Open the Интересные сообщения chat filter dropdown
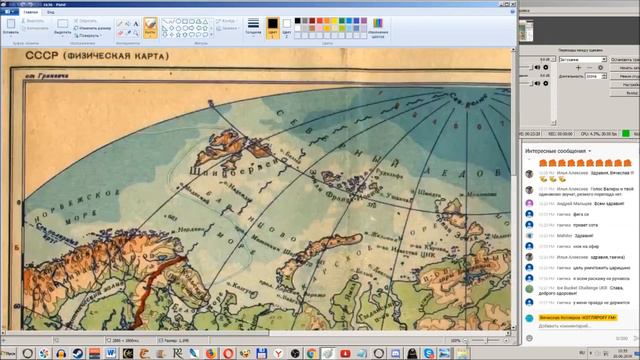640x360 pixels. pyautogui.click(x=558, y=151)
